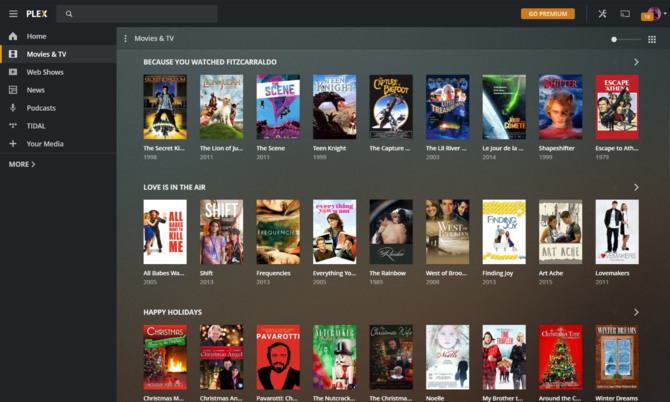Open the Your Media sidebar item
670x402 pixels.
[58, 144]
